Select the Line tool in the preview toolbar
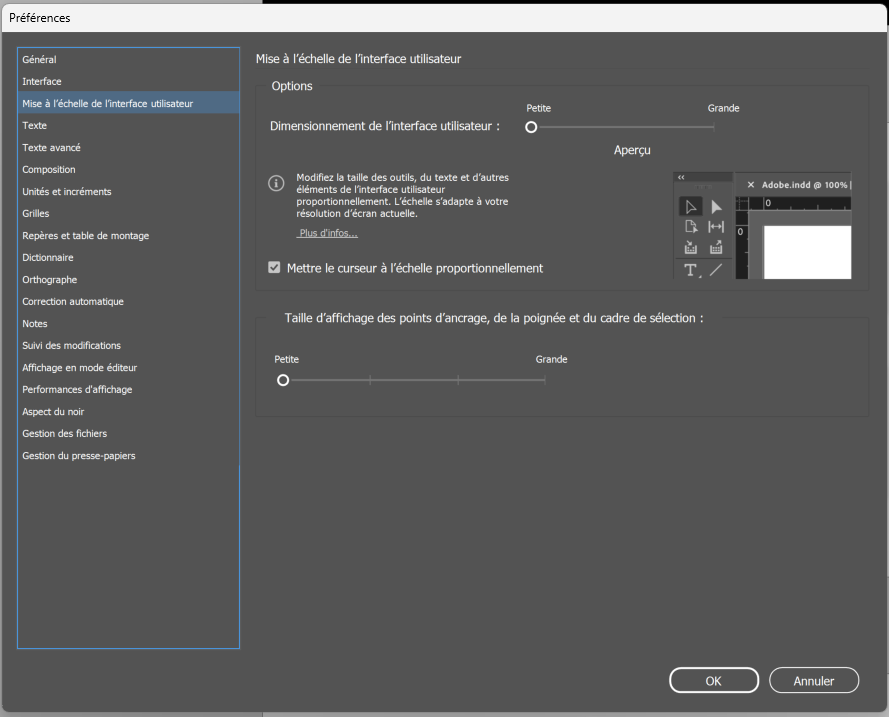889x717 pixels. pyautogui.click(x=715, y=269)
